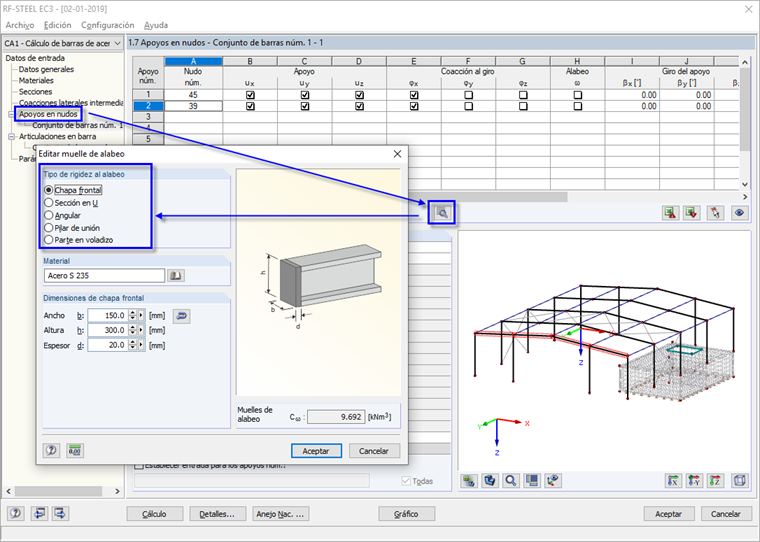
Task: Open the Edición menu
Action: point(58,25)
